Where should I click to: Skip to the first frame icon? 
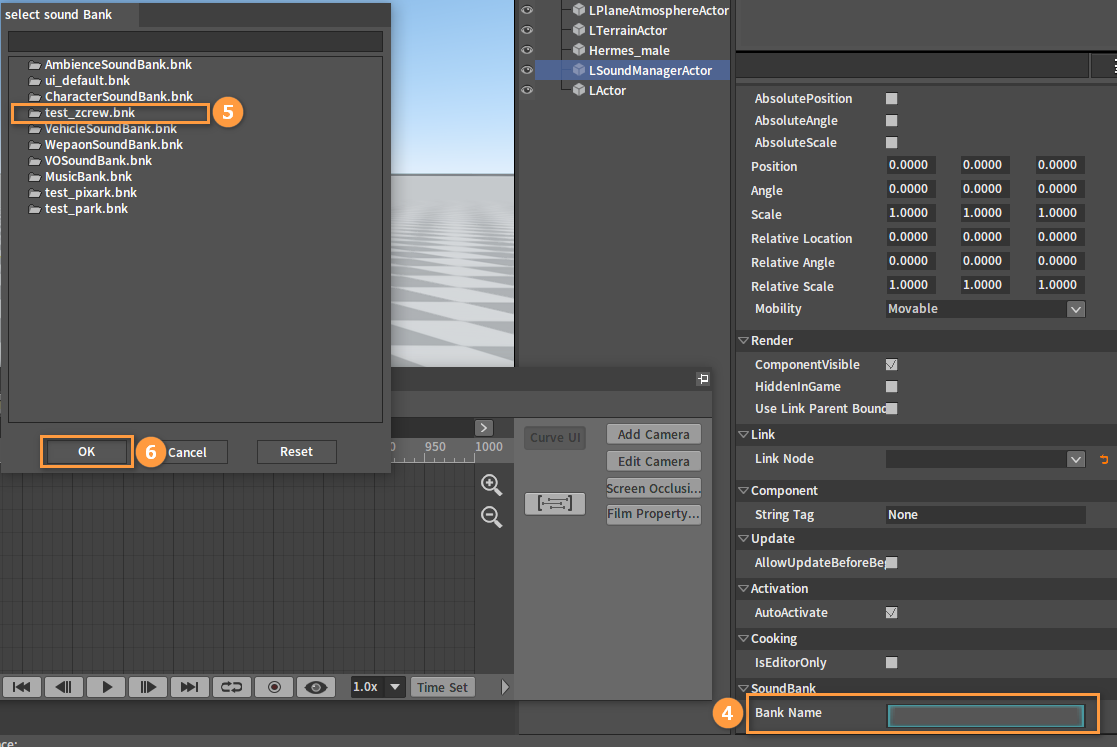[21, 687]
